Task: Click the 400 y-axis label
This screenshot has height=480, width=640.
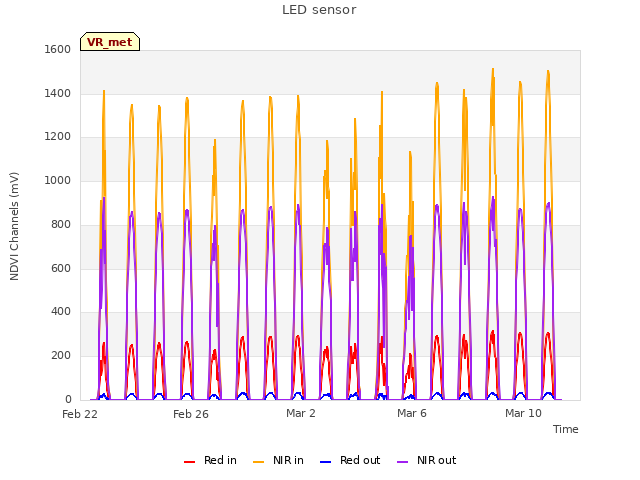Action: (61, 312)
